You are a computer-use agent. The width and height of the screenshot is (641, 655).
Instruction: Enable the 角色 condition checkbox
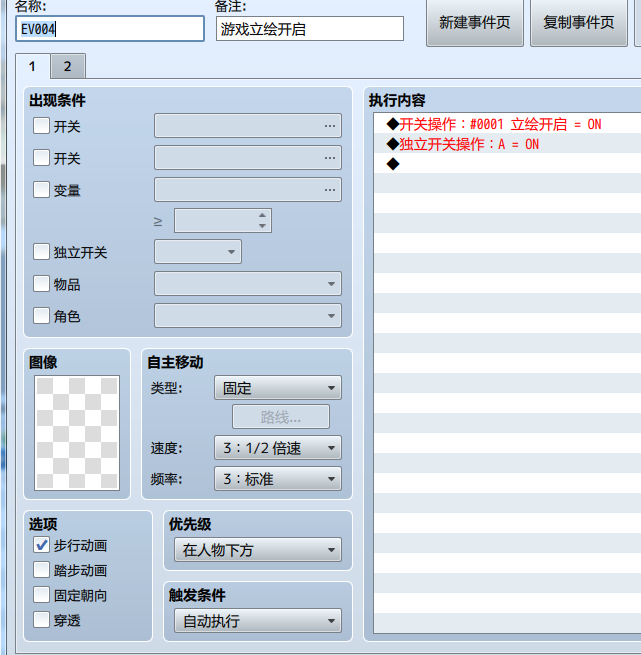[41, 316]
